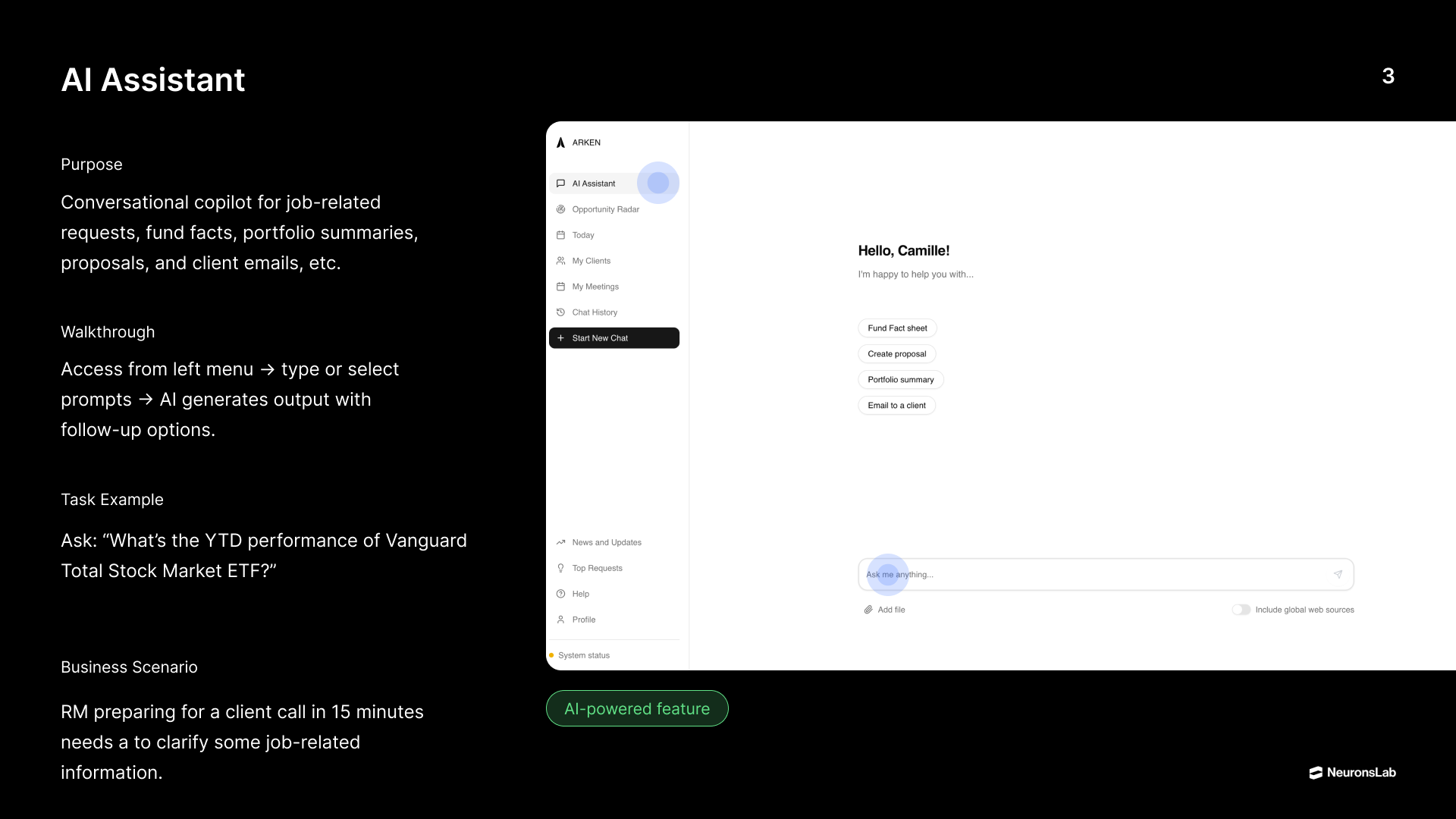Go to Profile in sidebar

tap(583, 620)
